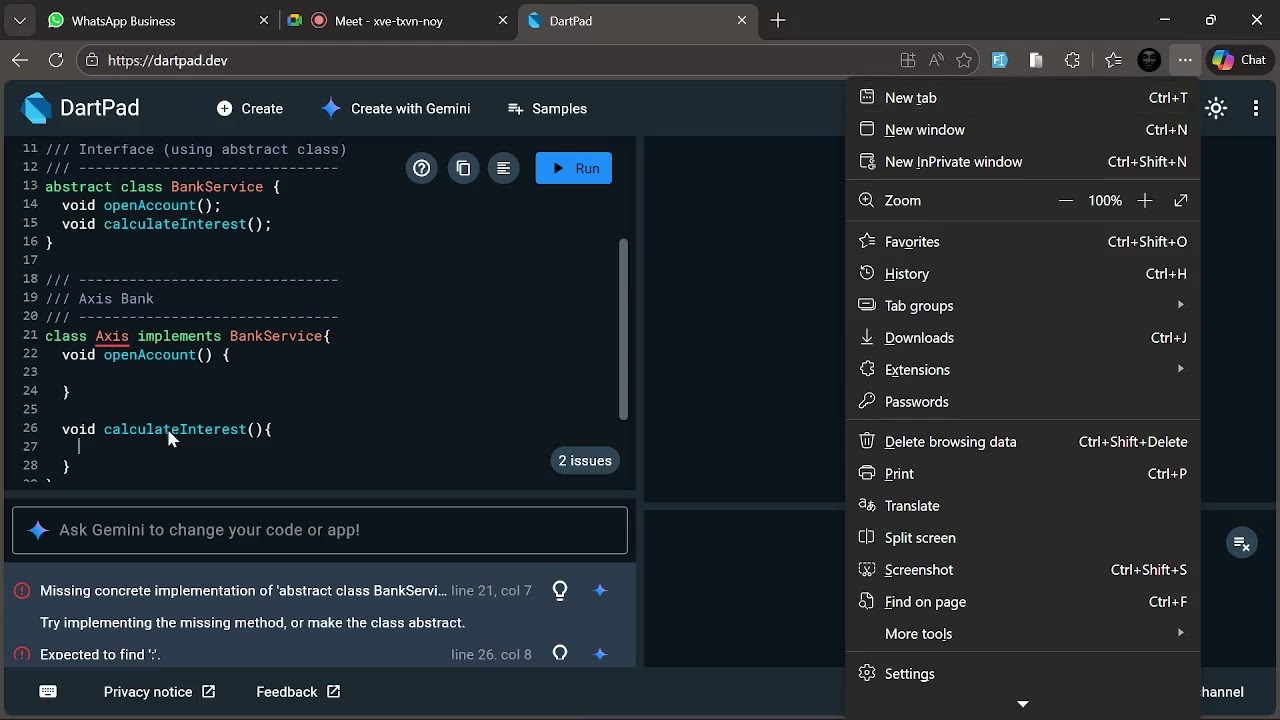Open DartPad vertical dots menu
Image resolution: width=1280 pixels, height=720 pixels.
1256,108
